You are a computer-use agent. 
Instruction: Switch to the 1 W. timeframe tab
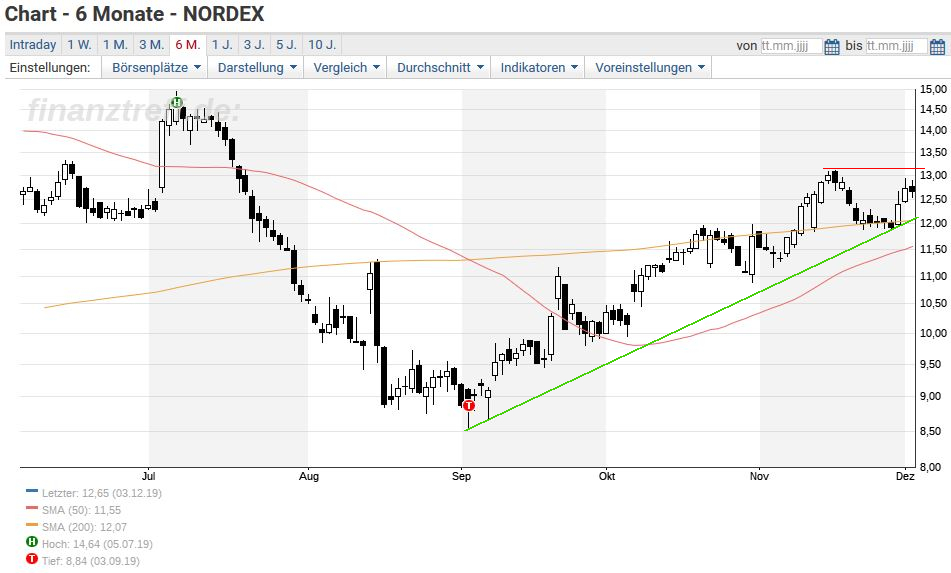click(79, 45)
